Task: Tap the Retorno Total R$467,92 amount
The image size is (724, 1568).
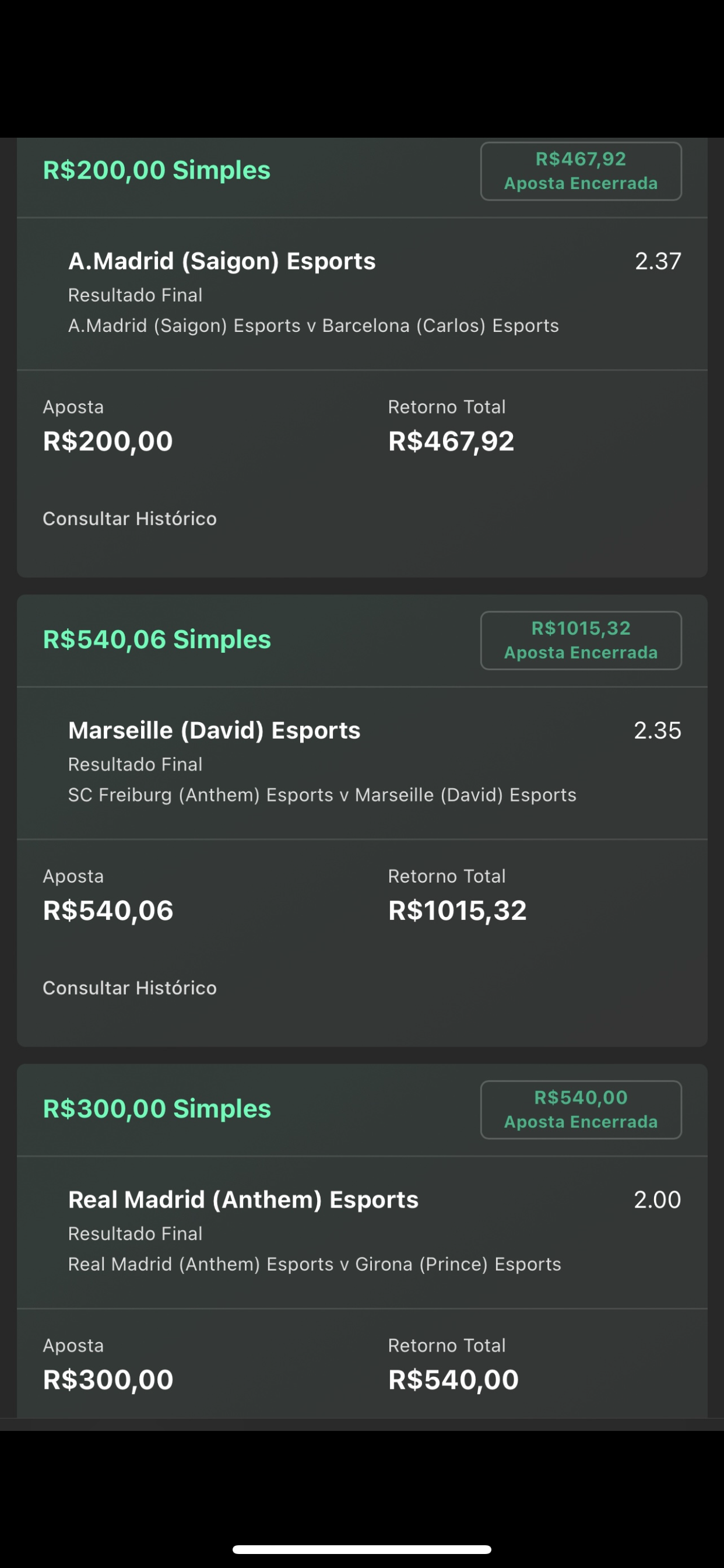Action: (x=451, y=442)
